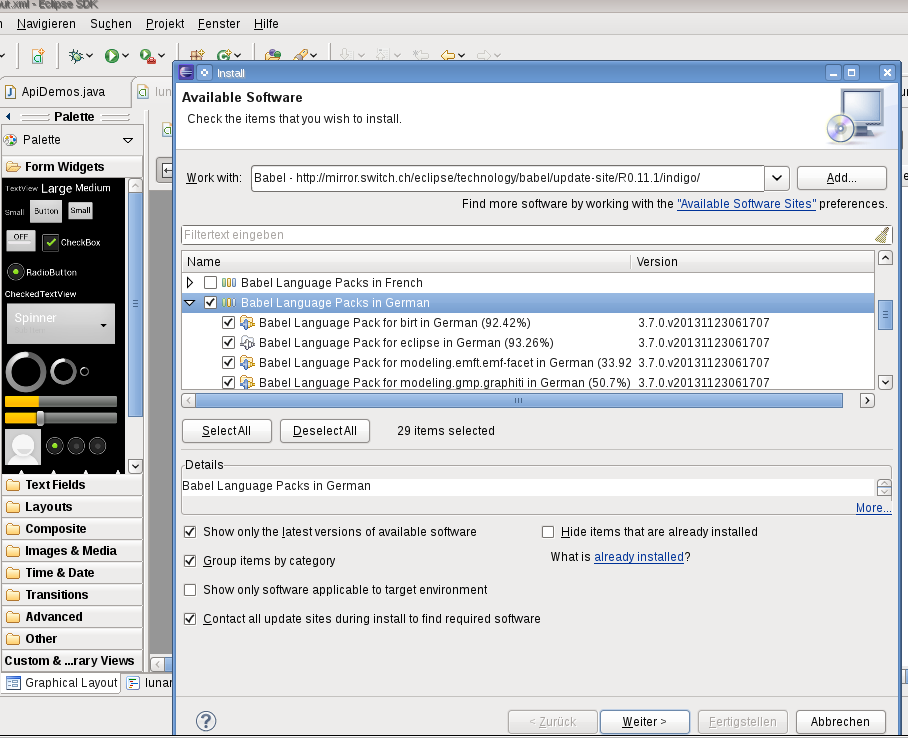Collapse Babel Language Packs in German tree
Screen dimensions: 908x738
pos(190,303)
